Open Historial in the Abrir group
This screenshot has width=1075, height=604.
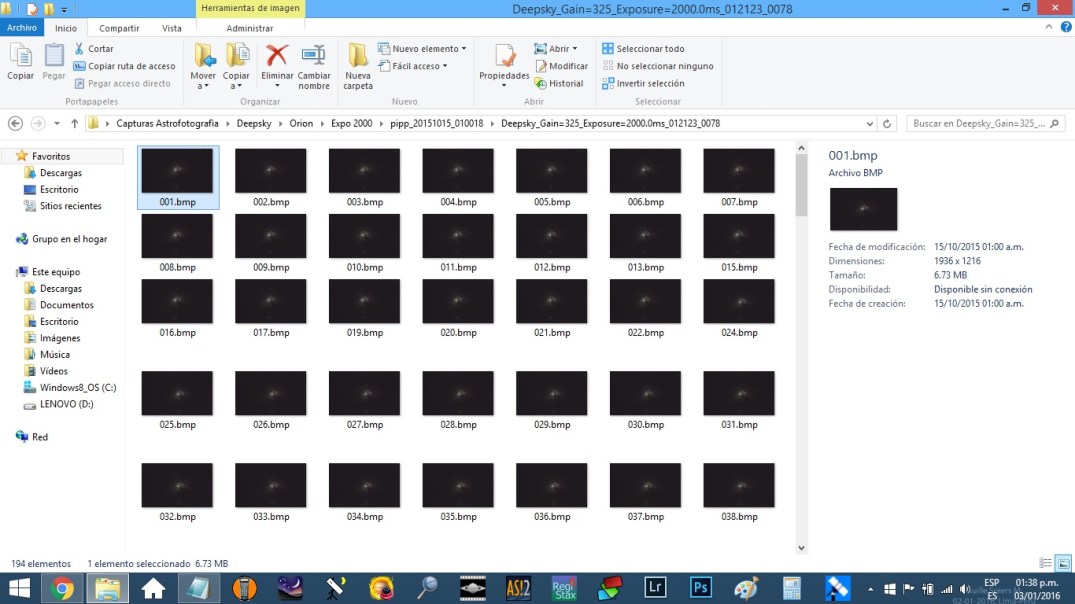(x=560, y=83)
